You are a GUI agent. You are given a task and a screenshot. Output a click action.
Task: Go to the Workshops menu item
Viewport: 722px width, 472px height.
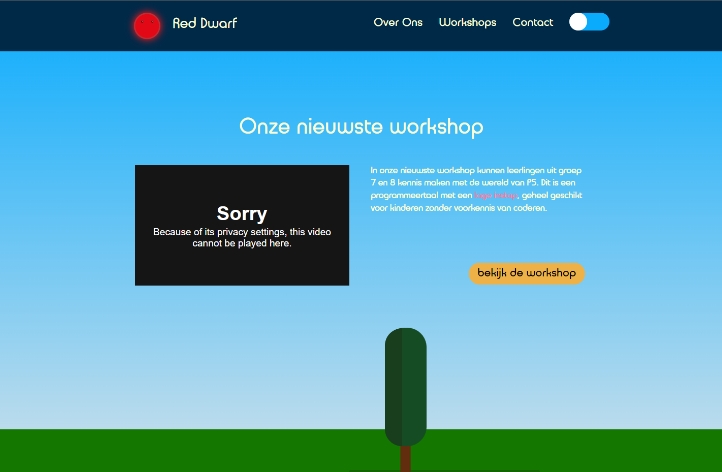[x=467, y=22]
